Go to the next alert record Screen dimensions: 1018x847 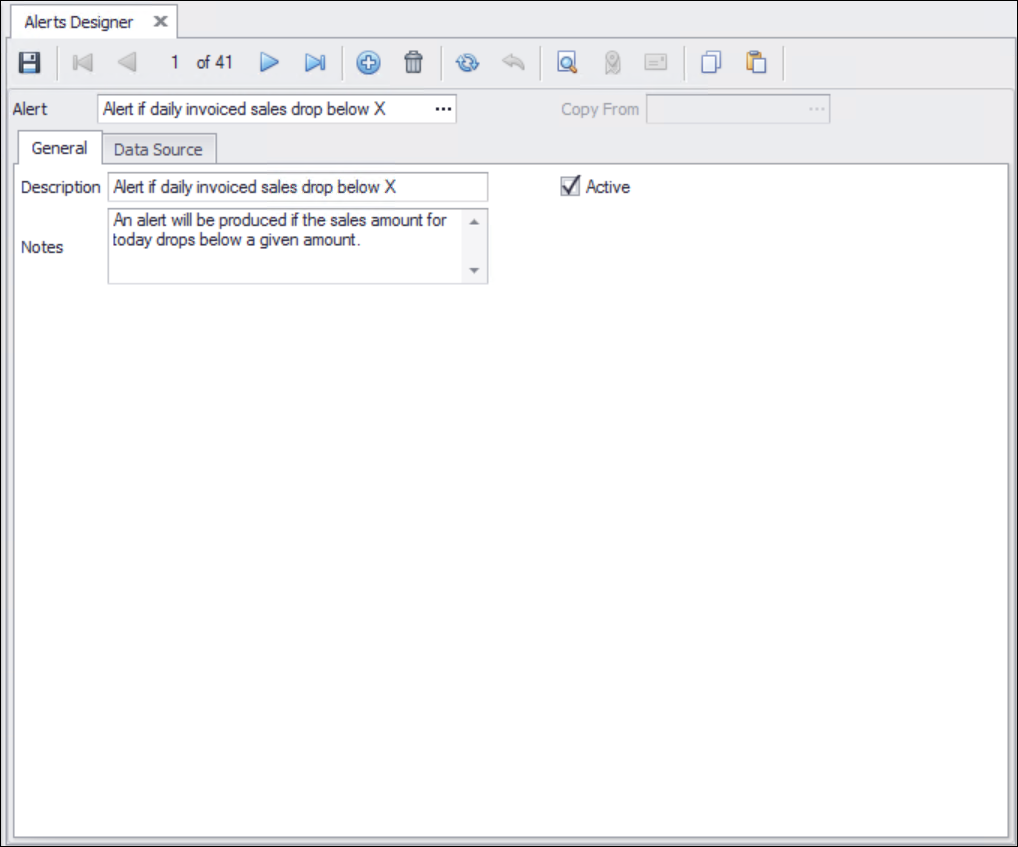(269, 63)
